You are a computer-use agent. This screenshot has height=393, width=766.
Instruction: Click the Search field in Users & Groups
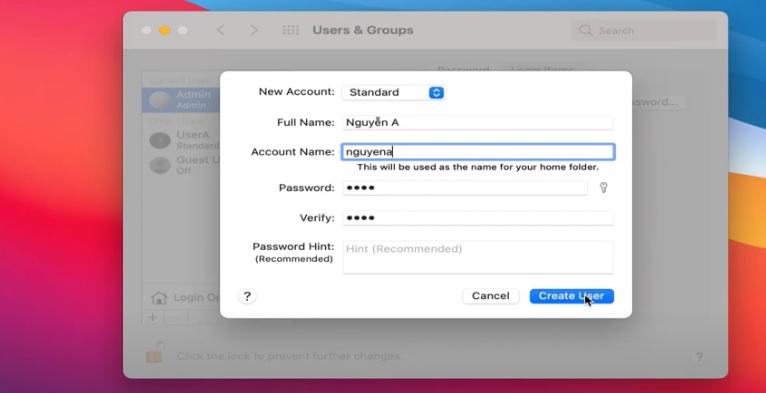tap(643, 30)
